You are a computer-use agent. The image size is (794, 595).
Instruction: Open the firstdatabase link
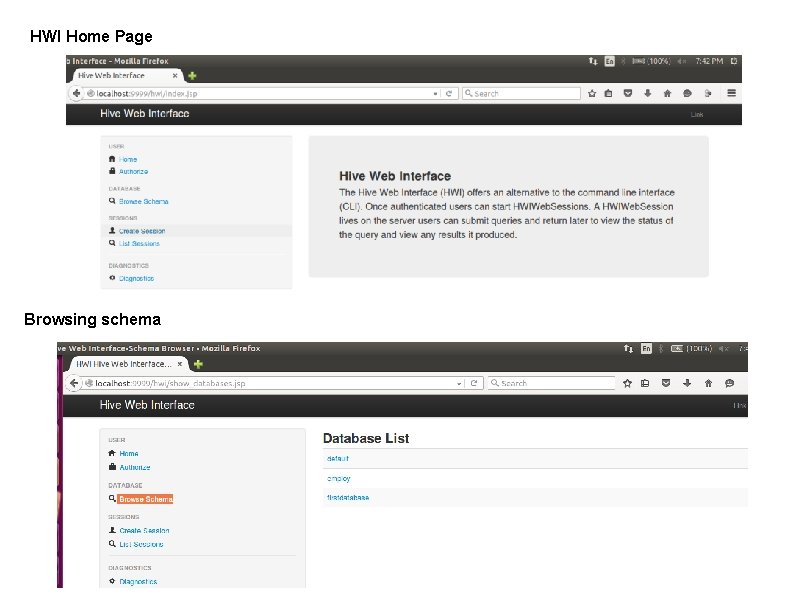point(348,497)
